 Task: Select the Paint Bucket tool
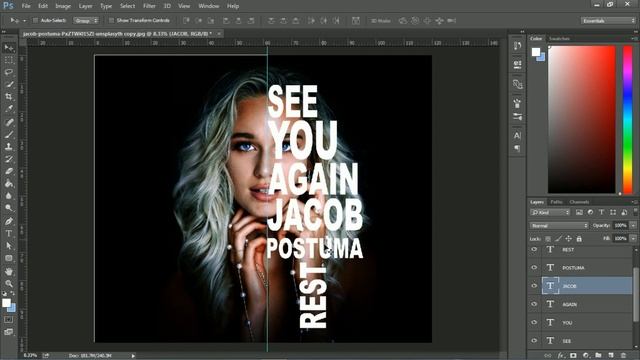point(9,184)
